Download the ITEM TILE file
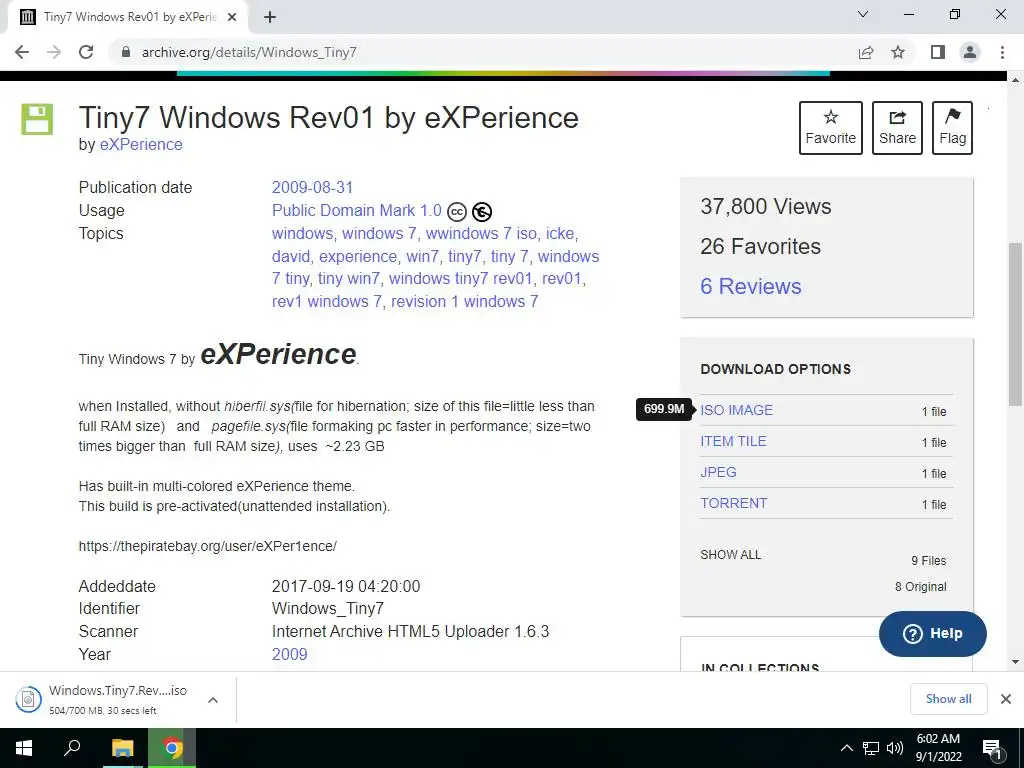 pos(733,441)
